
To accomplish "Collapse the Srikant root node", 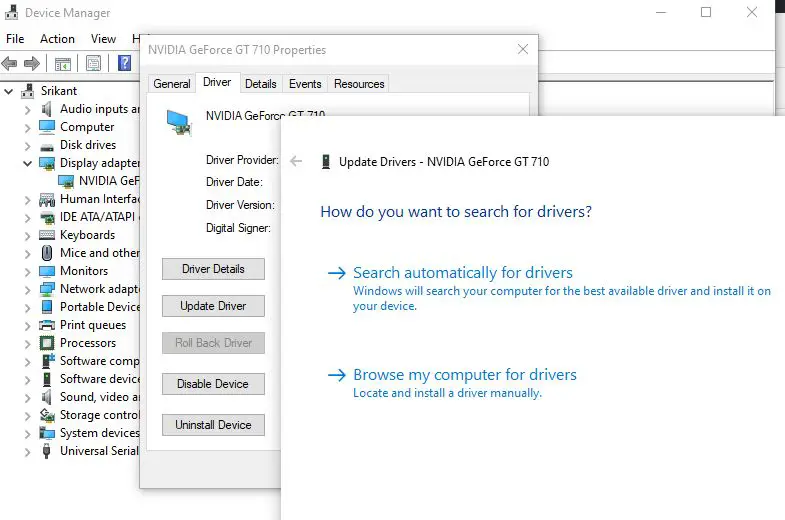I will 10,91.
